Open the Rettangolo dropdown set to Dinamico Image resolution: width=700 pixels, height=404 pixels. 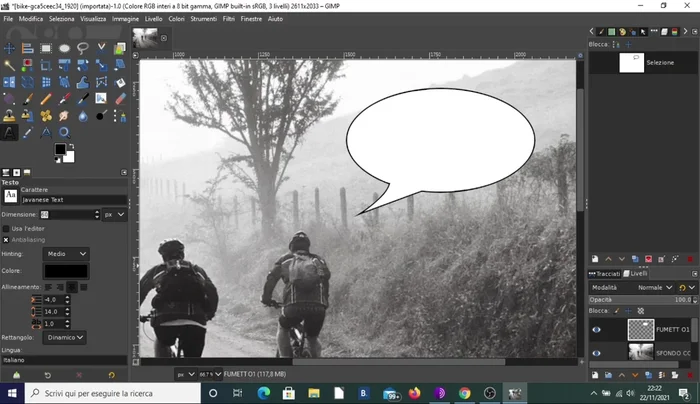(x=65, y=338)
